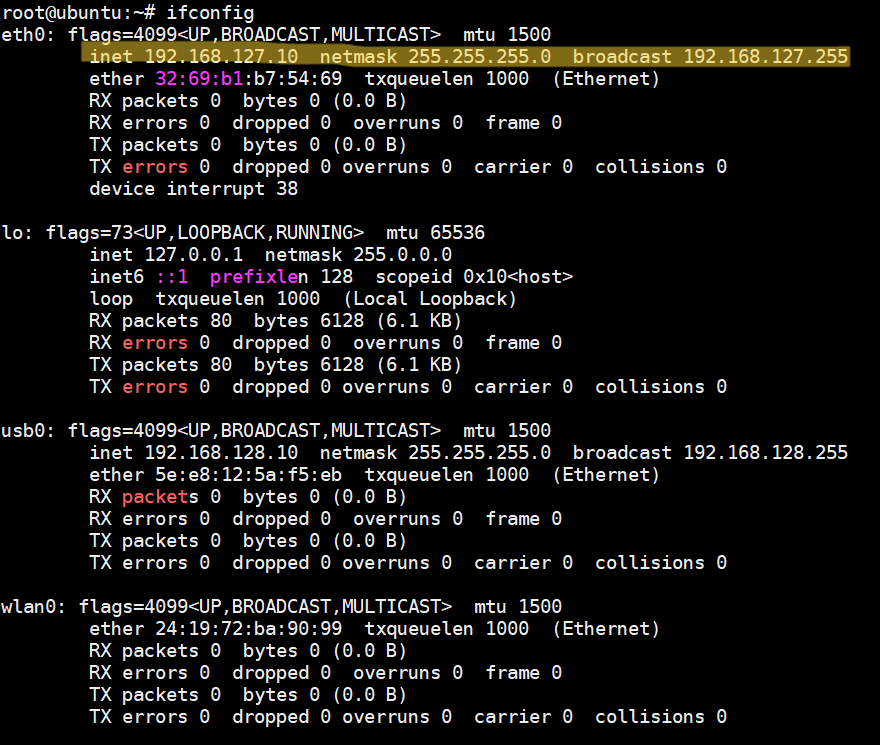Select the highlighted IP address 192.168.127.10
This screenshot has height=745, width=880.
click(221, 57)
